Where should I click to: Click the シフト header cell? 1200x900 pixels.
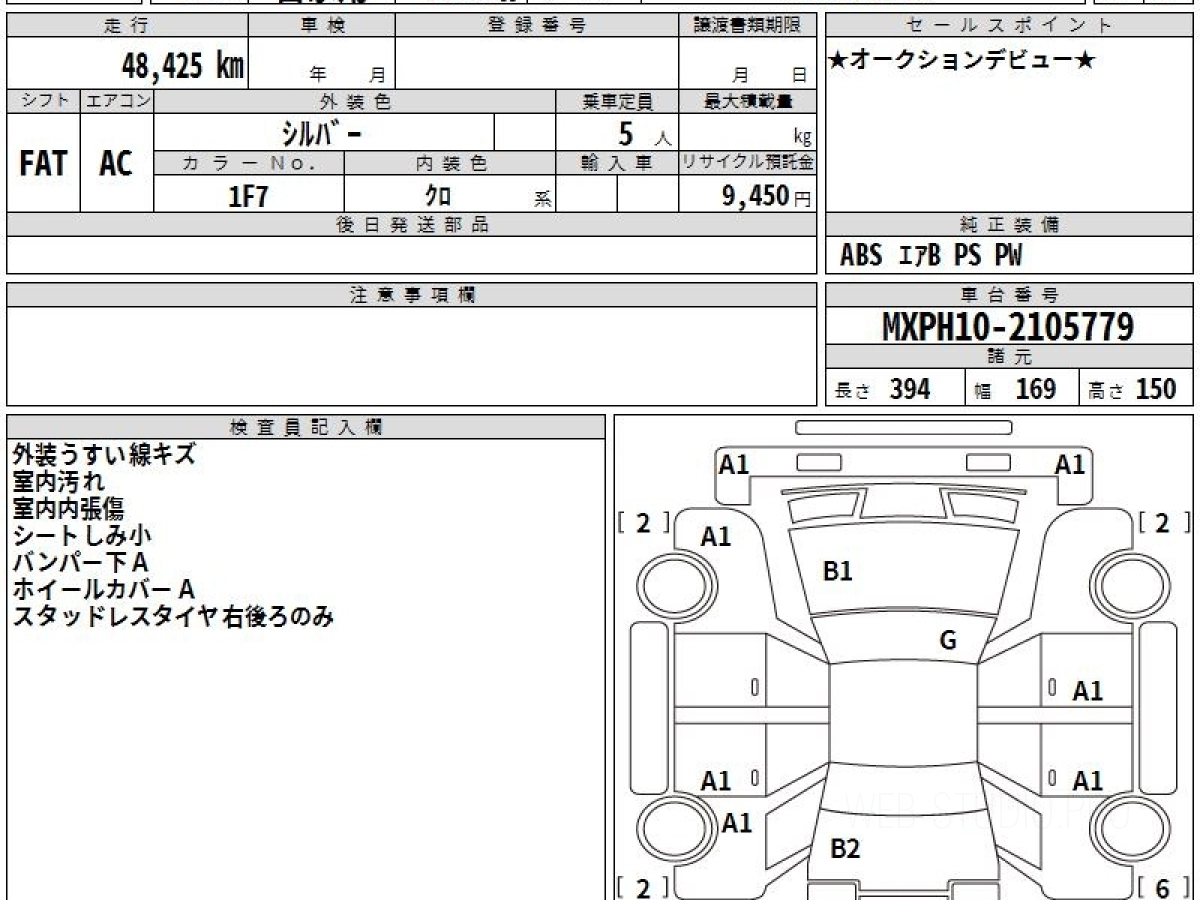[43, 101]
